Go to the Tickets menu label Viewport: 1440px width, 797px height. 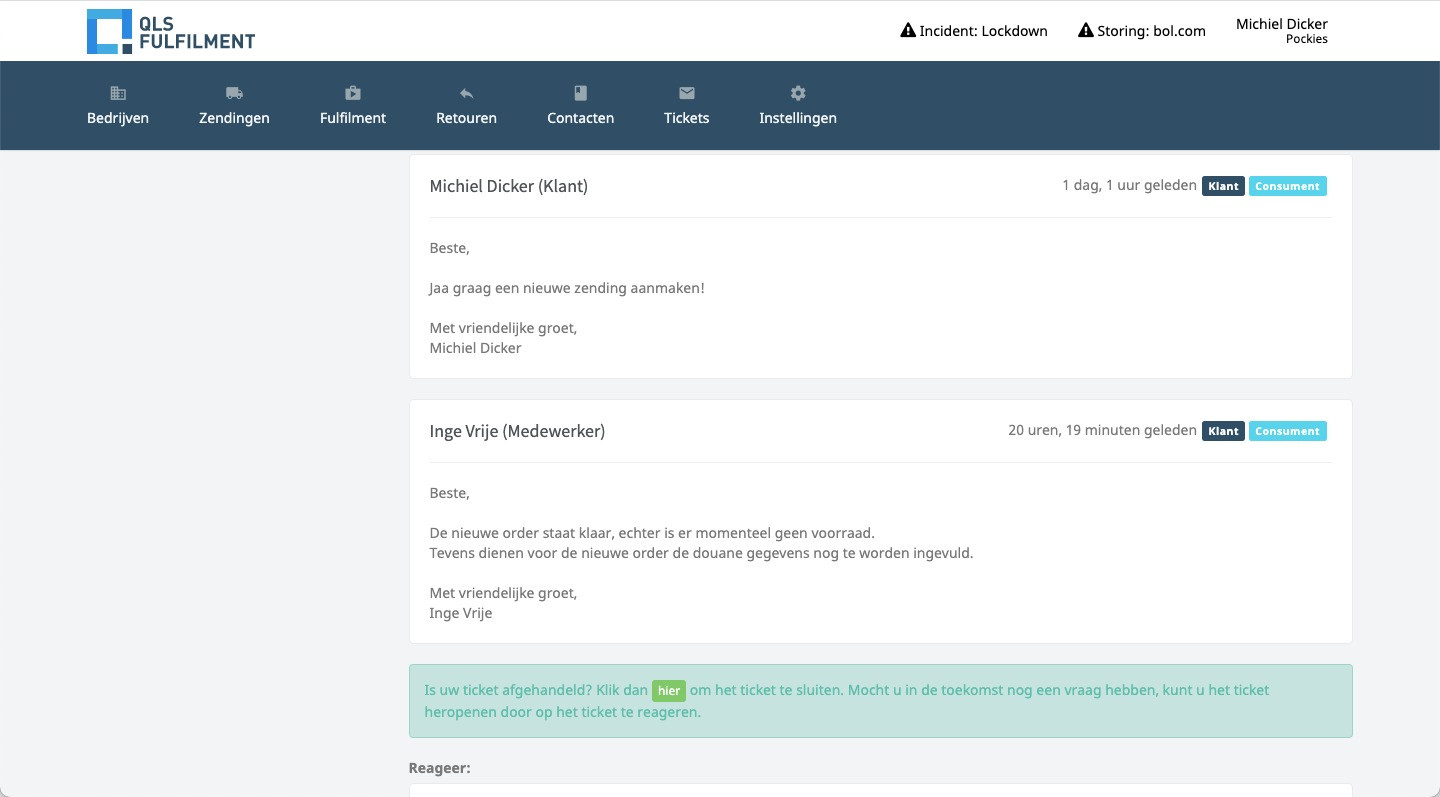(x=687, y=118)
